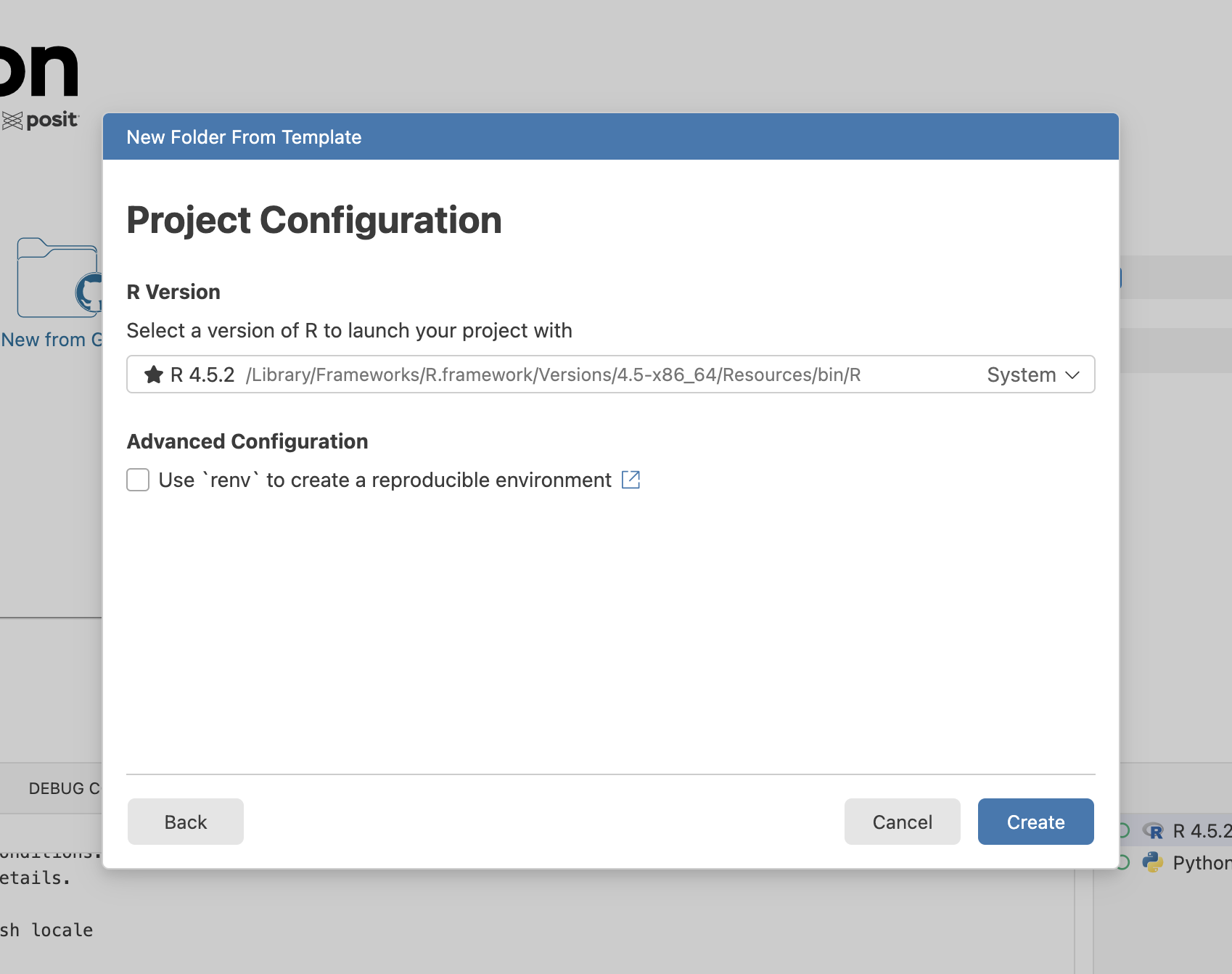Go back with the Back button

tap(186, 822)
